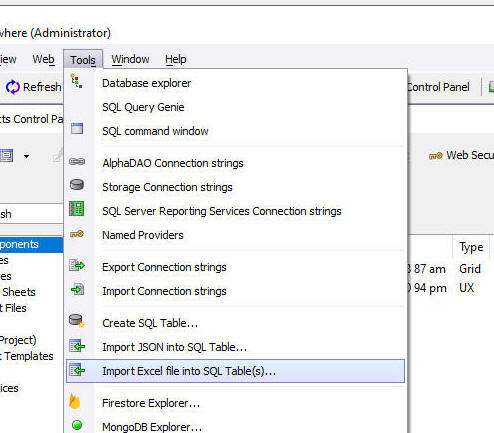Open Web Security toolbar button

point(462,155)
